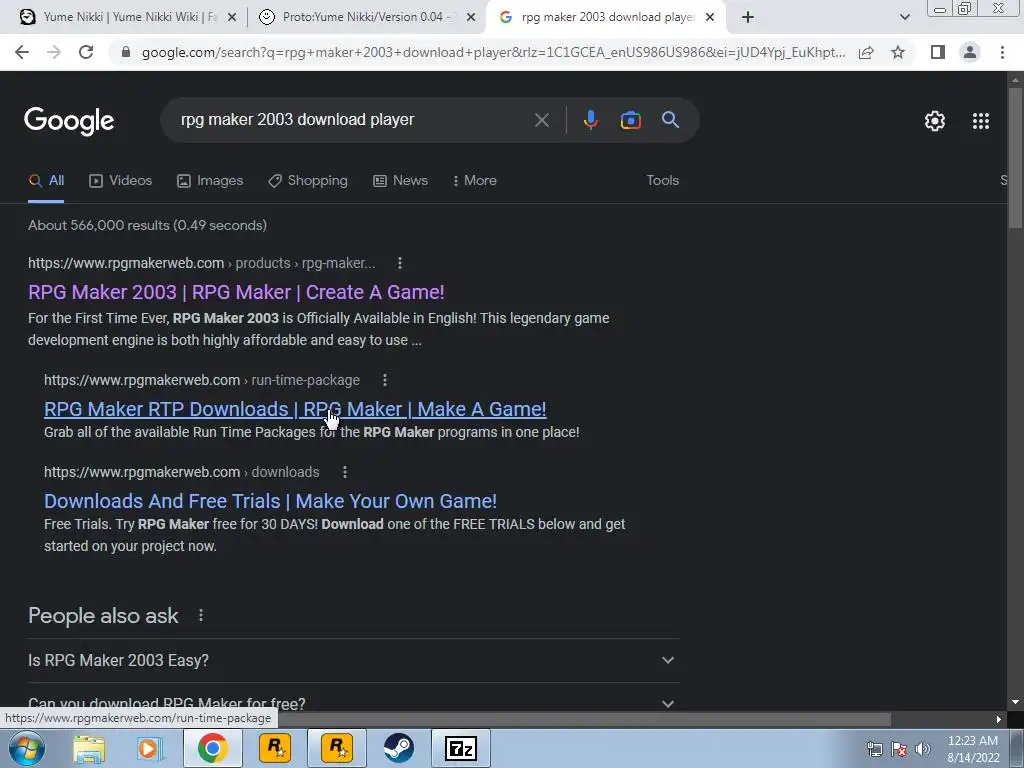Open RPG Maker RTP Downloads link
The height and width of the screenshot is (768, 1024).
pyautogui.click(x=295, y=409)
